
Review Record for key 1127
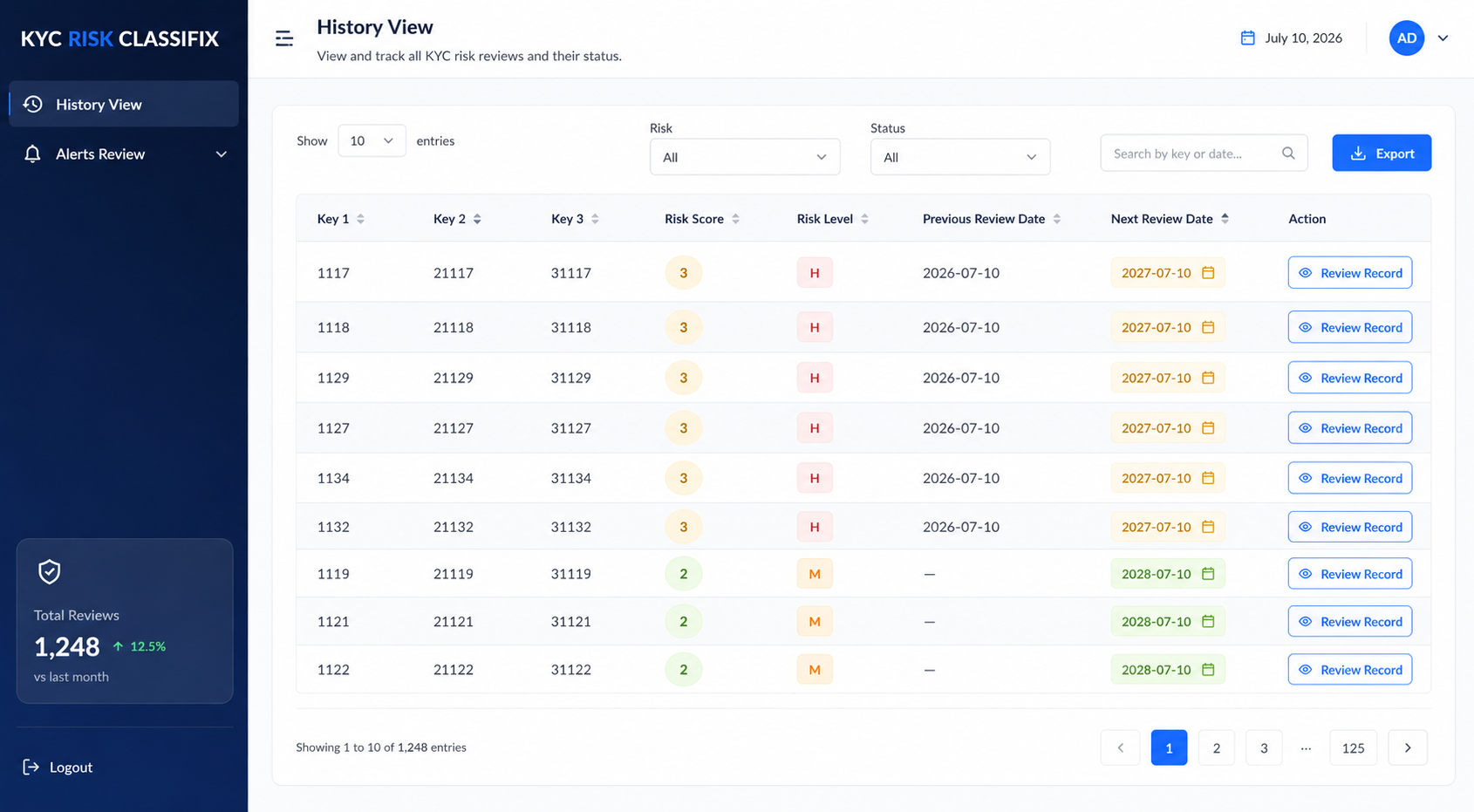1350,428
